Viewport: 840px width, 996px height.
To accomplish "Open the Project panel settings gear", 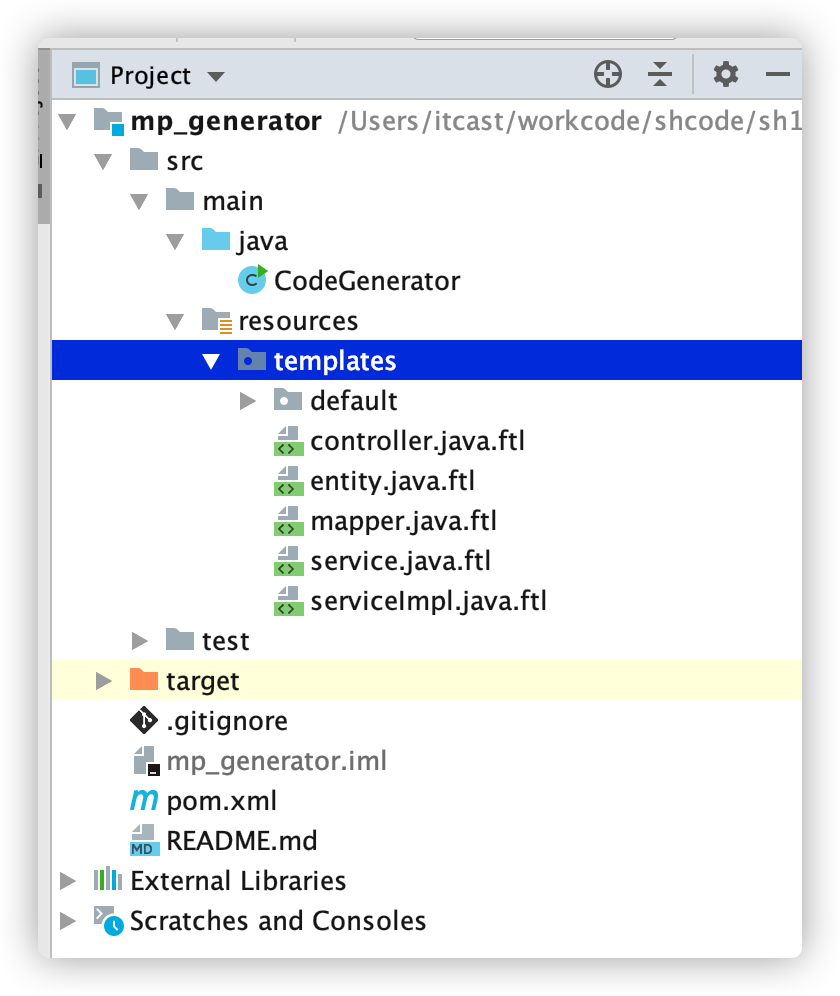I will 725,75.
